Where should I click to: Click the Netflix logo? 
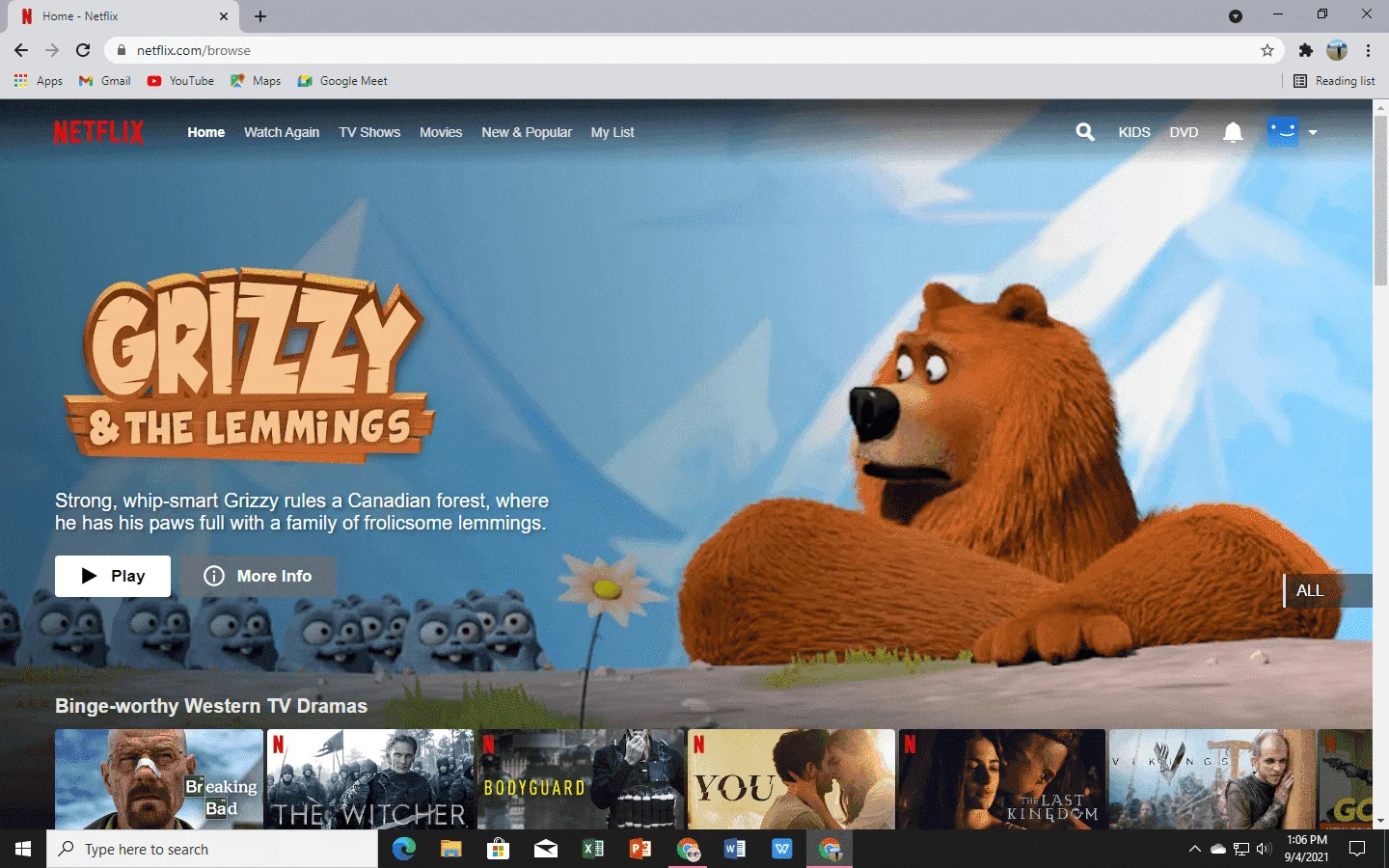98,132
